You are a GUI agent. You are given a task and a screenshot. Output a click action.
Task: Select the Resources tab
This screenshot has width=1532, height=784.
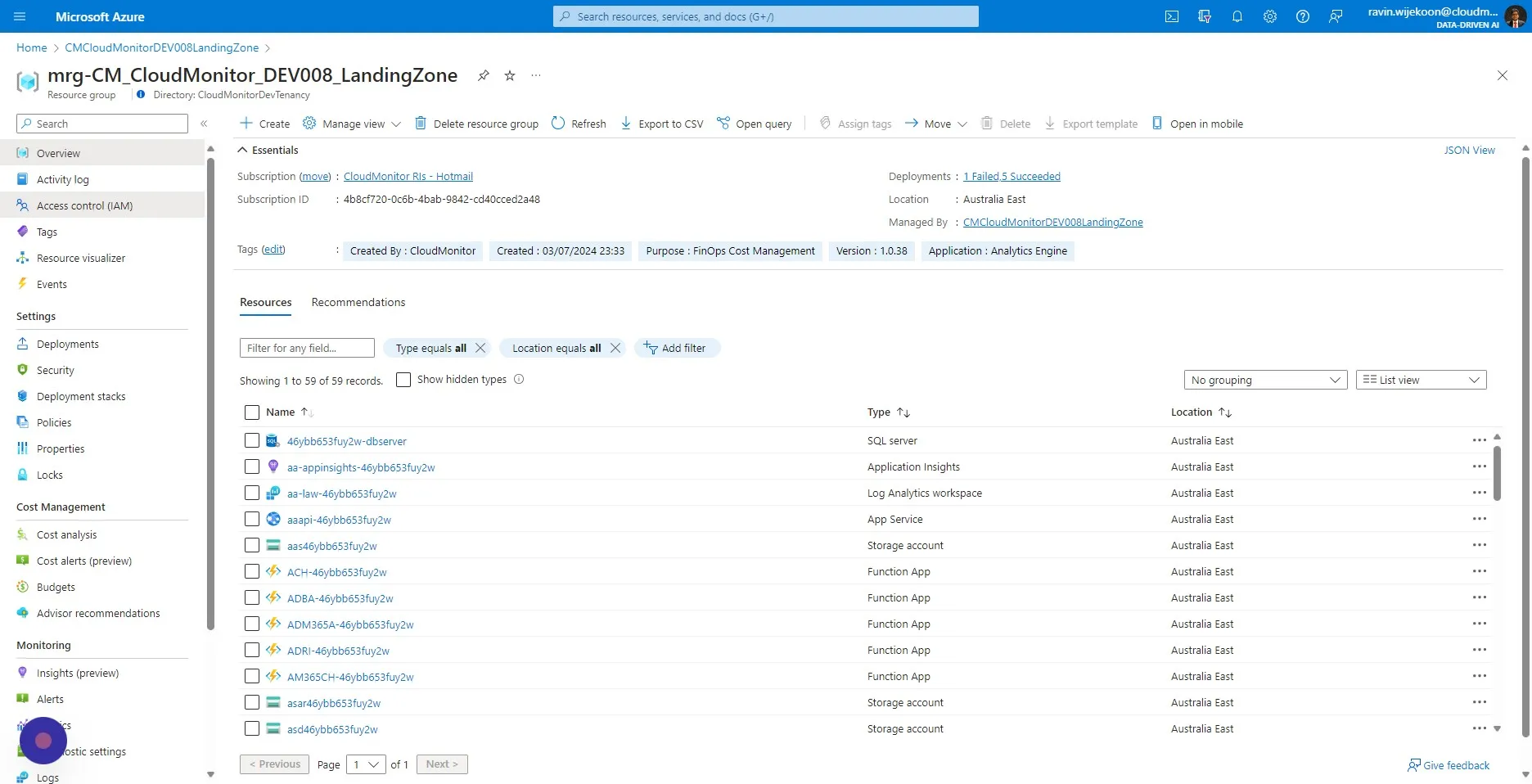point(265,302)
